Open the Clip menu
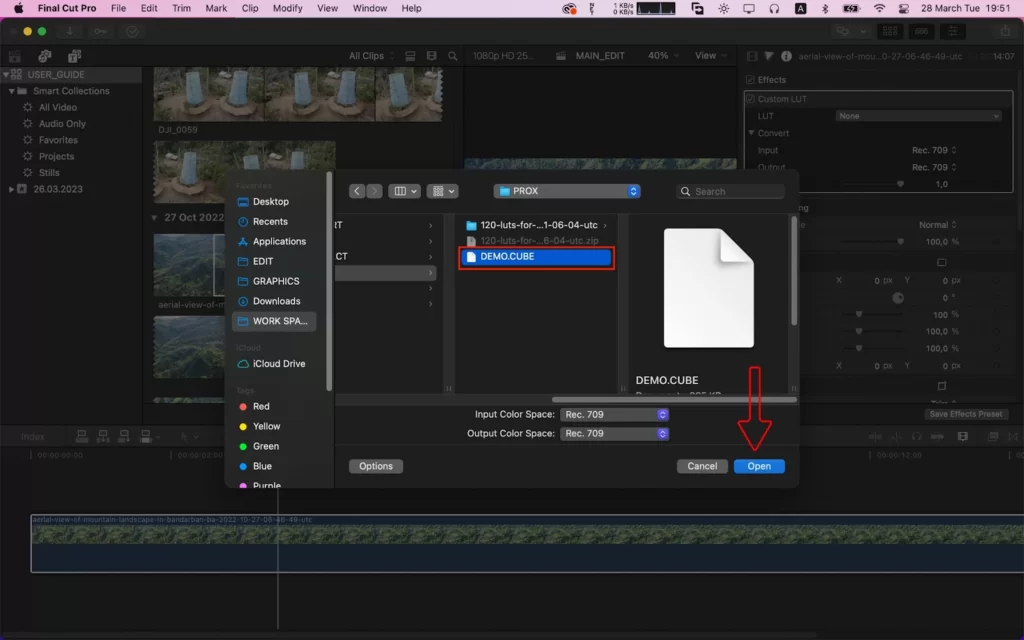 (249, 8)
